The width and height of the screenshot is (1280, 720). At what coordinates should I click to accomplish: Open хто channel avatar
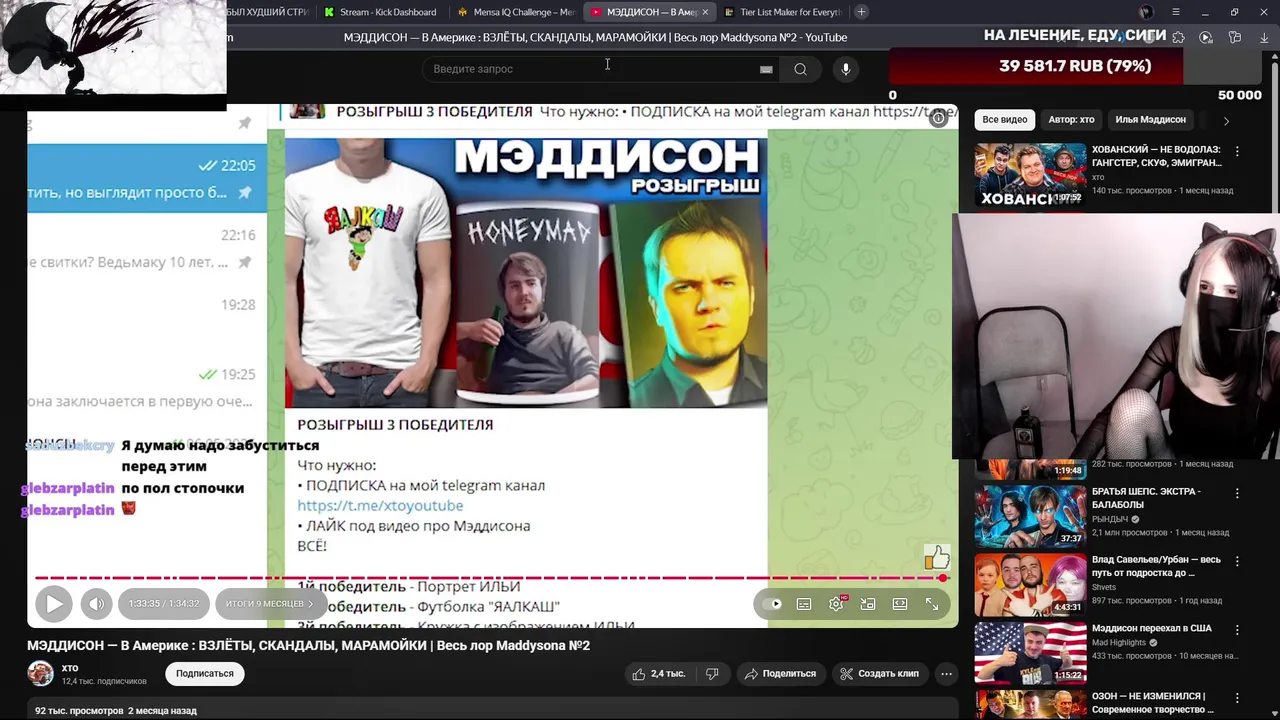[x=41, y=673]
